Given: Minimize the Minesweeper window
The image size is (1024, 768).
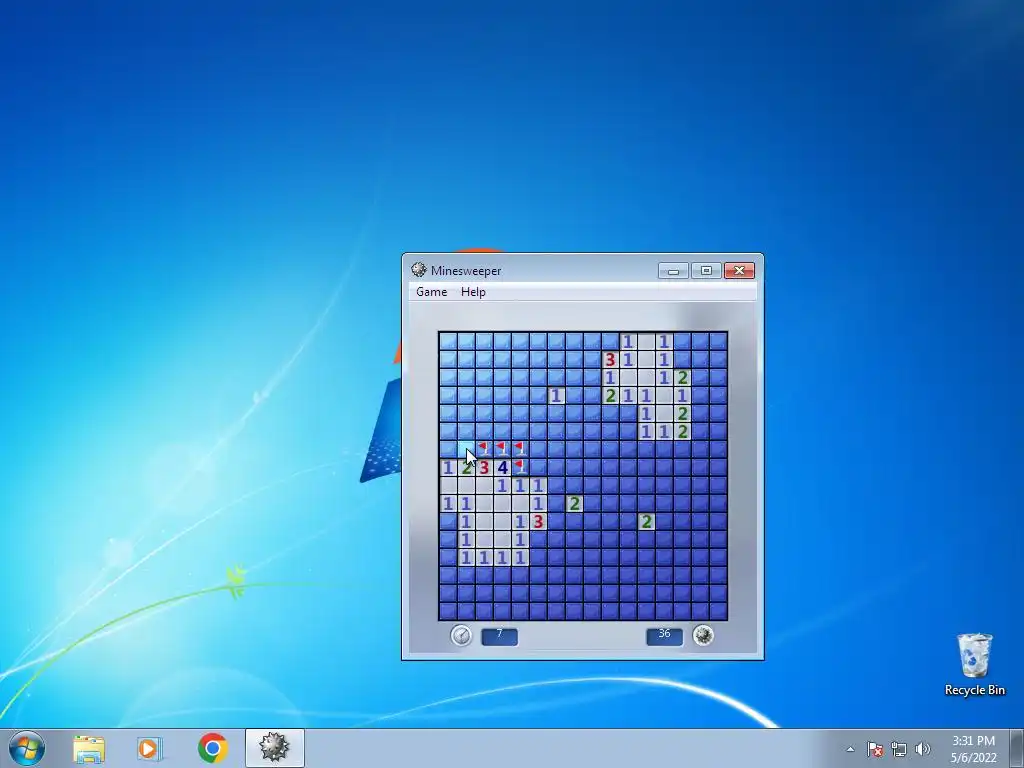Looking at the screenshot, I should (673, 270).
